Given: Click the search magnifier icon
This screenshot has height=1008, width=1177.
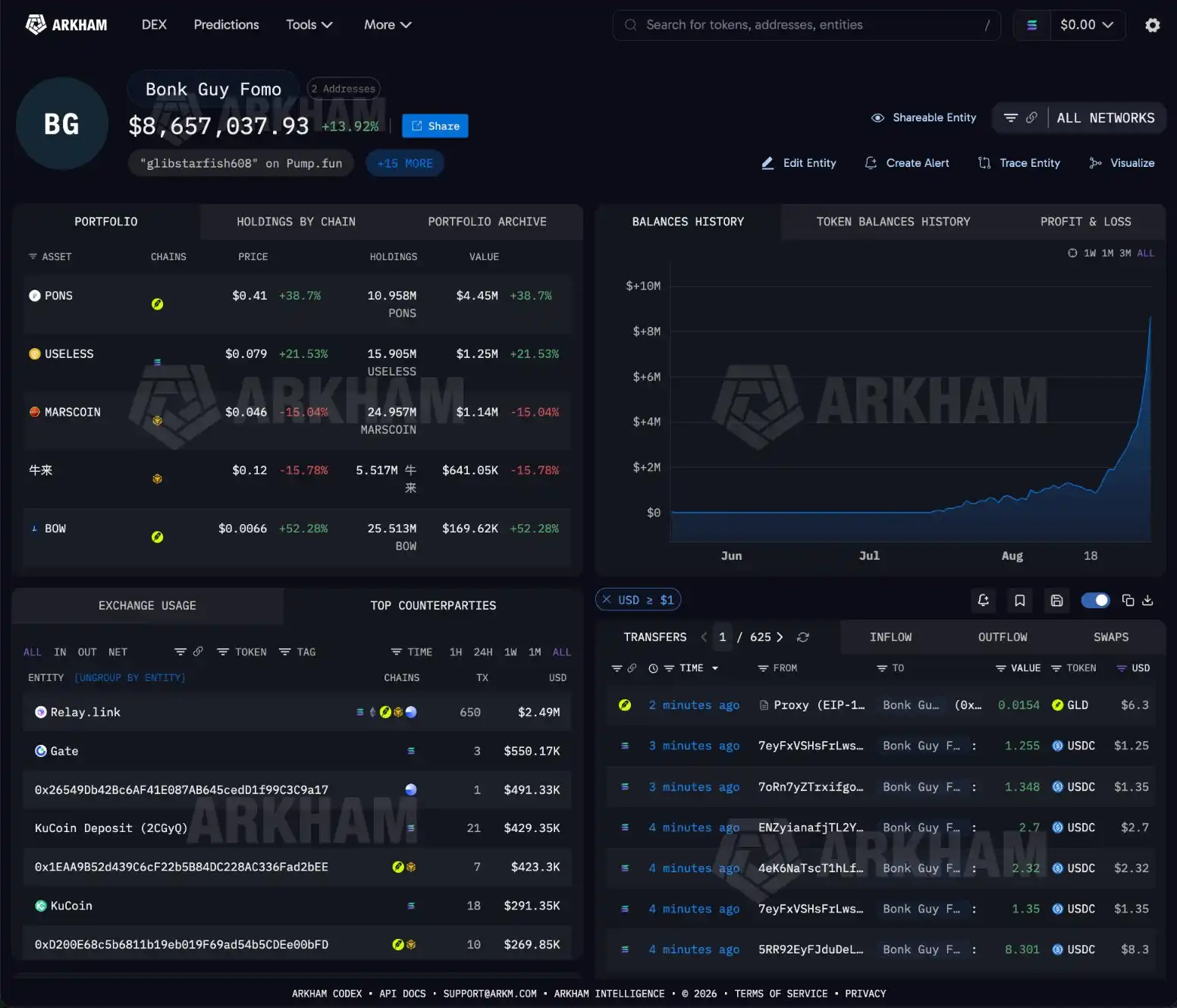Looking at the screenshot, I should click(630, 25).
